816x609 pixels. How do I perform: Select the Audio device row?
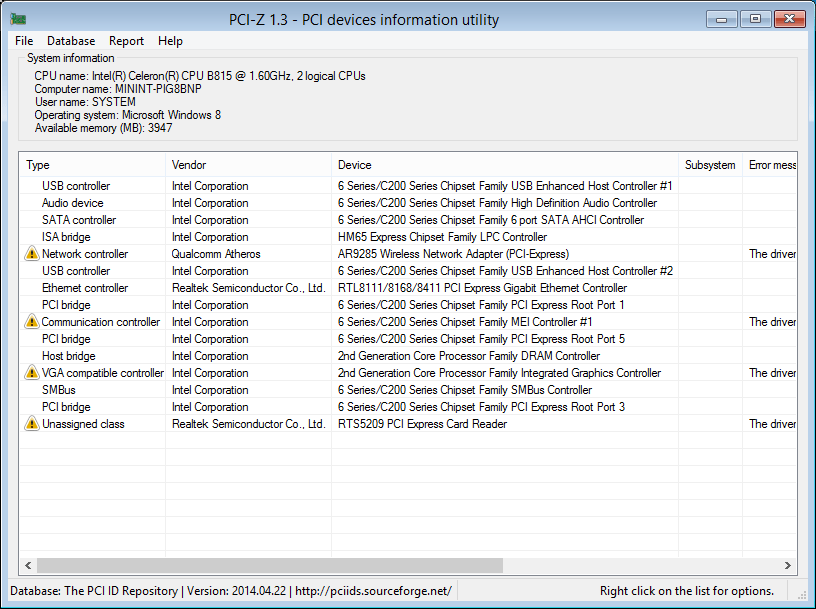409,203
